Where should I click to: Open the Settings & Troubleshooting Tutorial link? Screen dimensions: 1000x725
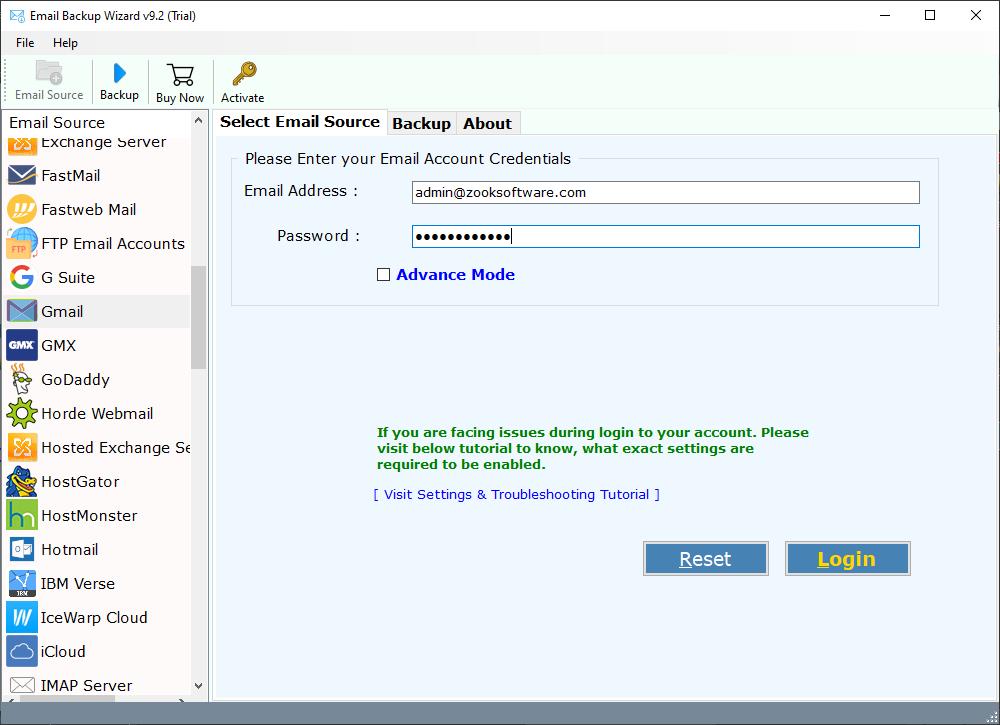[x=517, y=494]
